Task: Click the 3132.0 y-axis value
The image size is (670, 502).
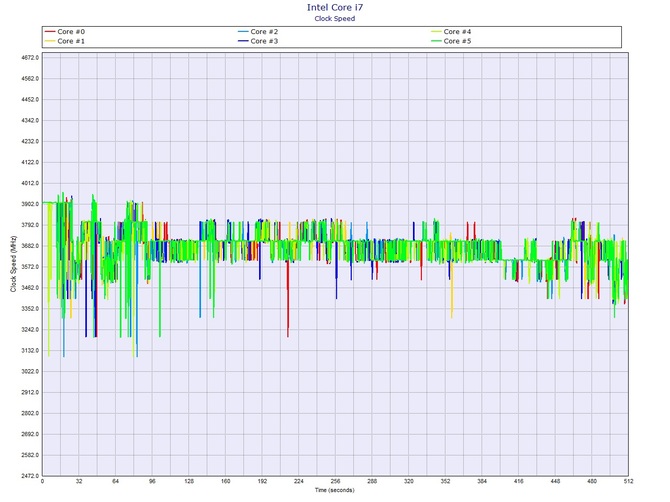Action: 30,351
